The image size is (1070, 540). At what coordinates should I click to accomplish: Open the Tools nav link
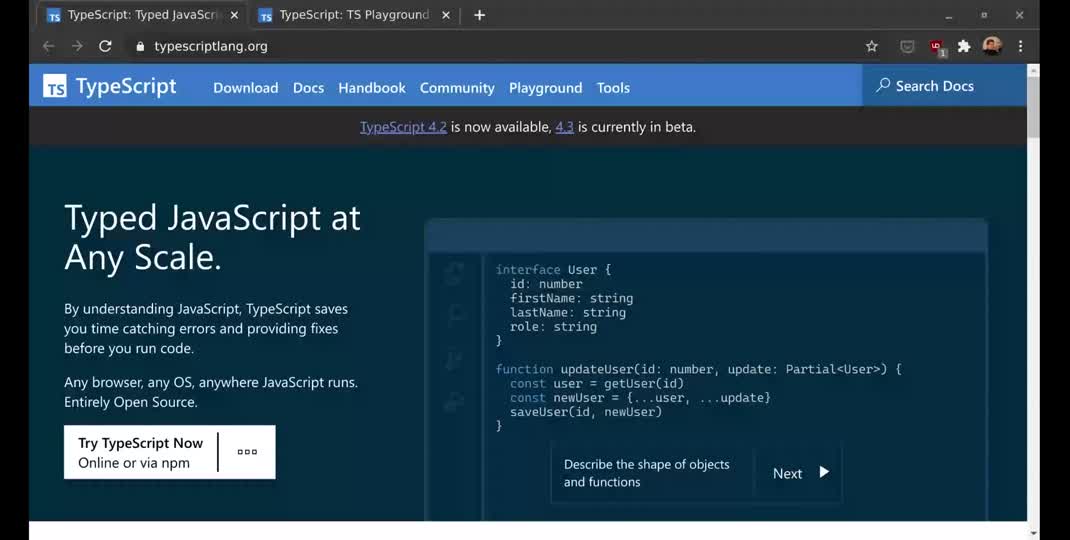tap(613, 87)
